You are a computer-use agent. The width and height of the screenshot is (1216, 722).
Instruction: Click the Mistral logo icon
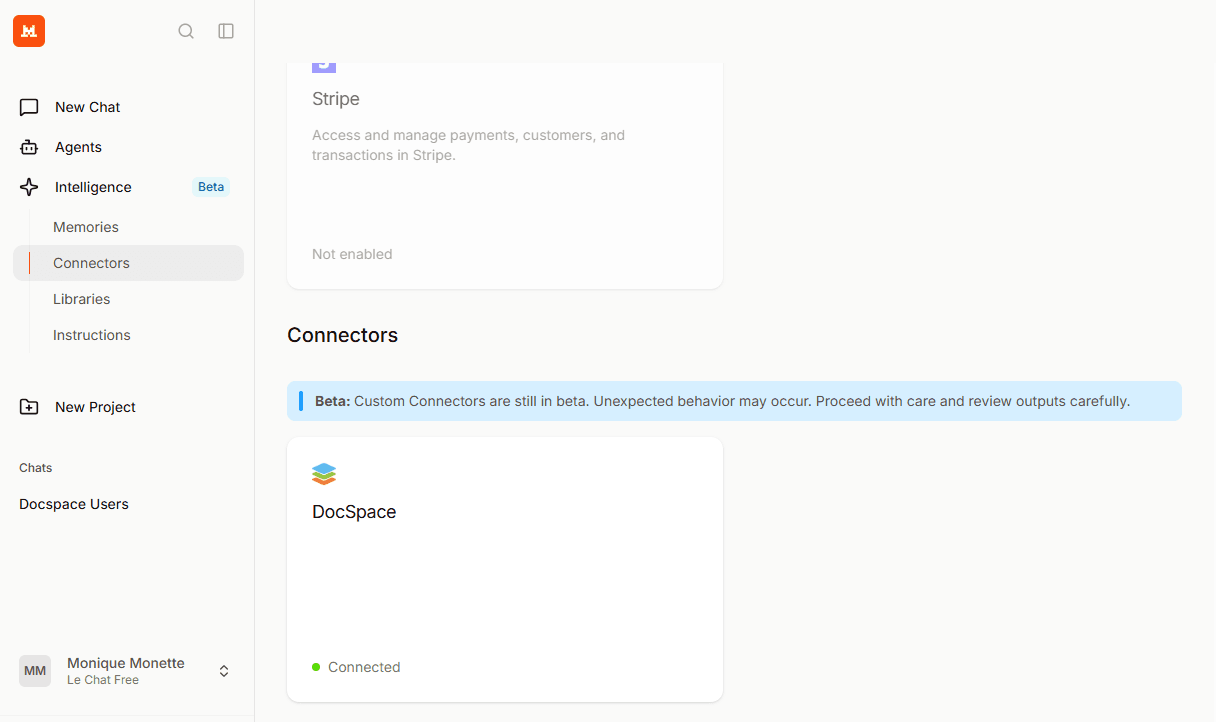29,31
